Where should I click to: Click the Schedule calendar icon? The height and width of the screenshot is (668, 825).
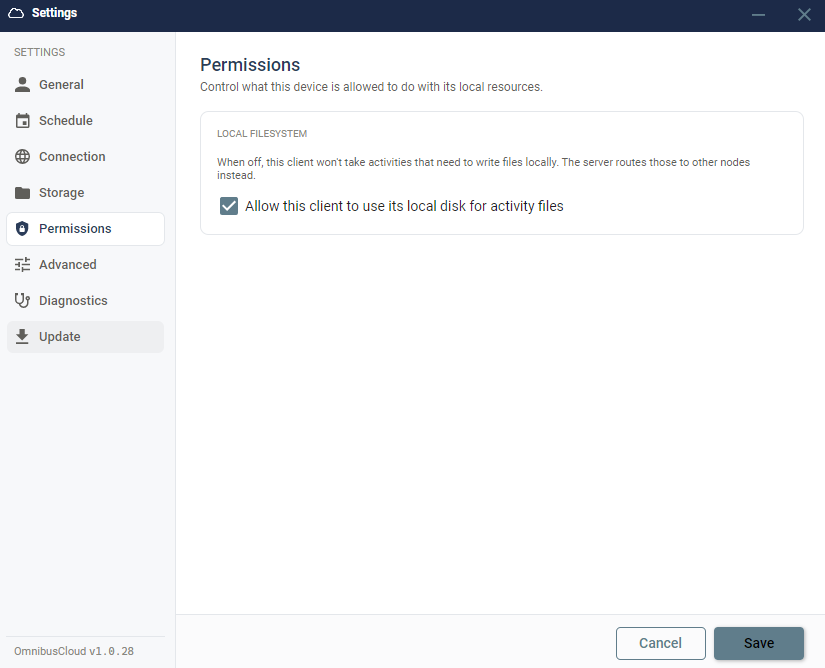point(22,120)
